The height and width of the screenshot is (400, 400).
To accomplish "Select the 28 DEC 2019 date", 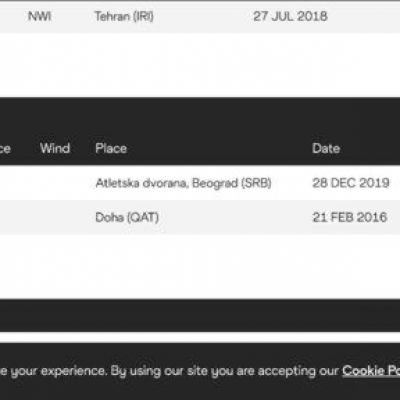I will (x=351, y=183).
